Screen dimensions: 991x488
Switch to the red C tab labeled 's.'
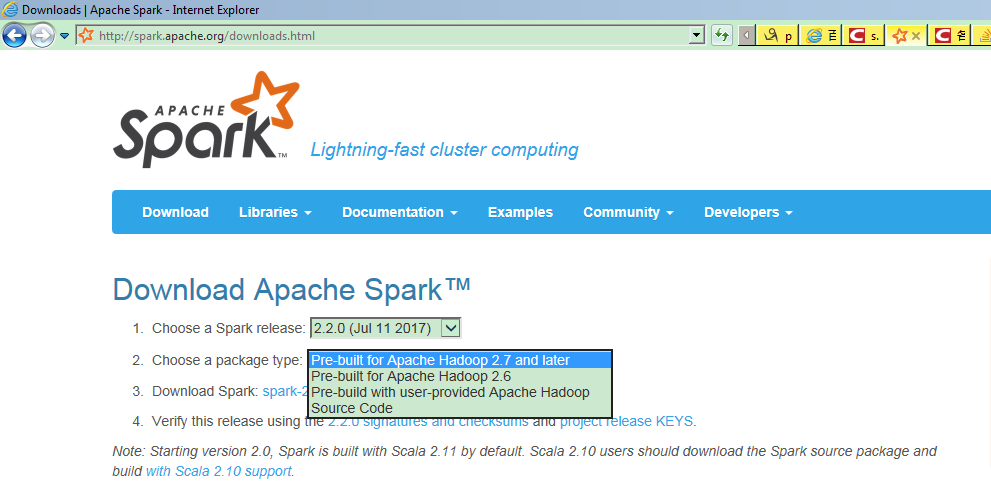pos(863,36)
